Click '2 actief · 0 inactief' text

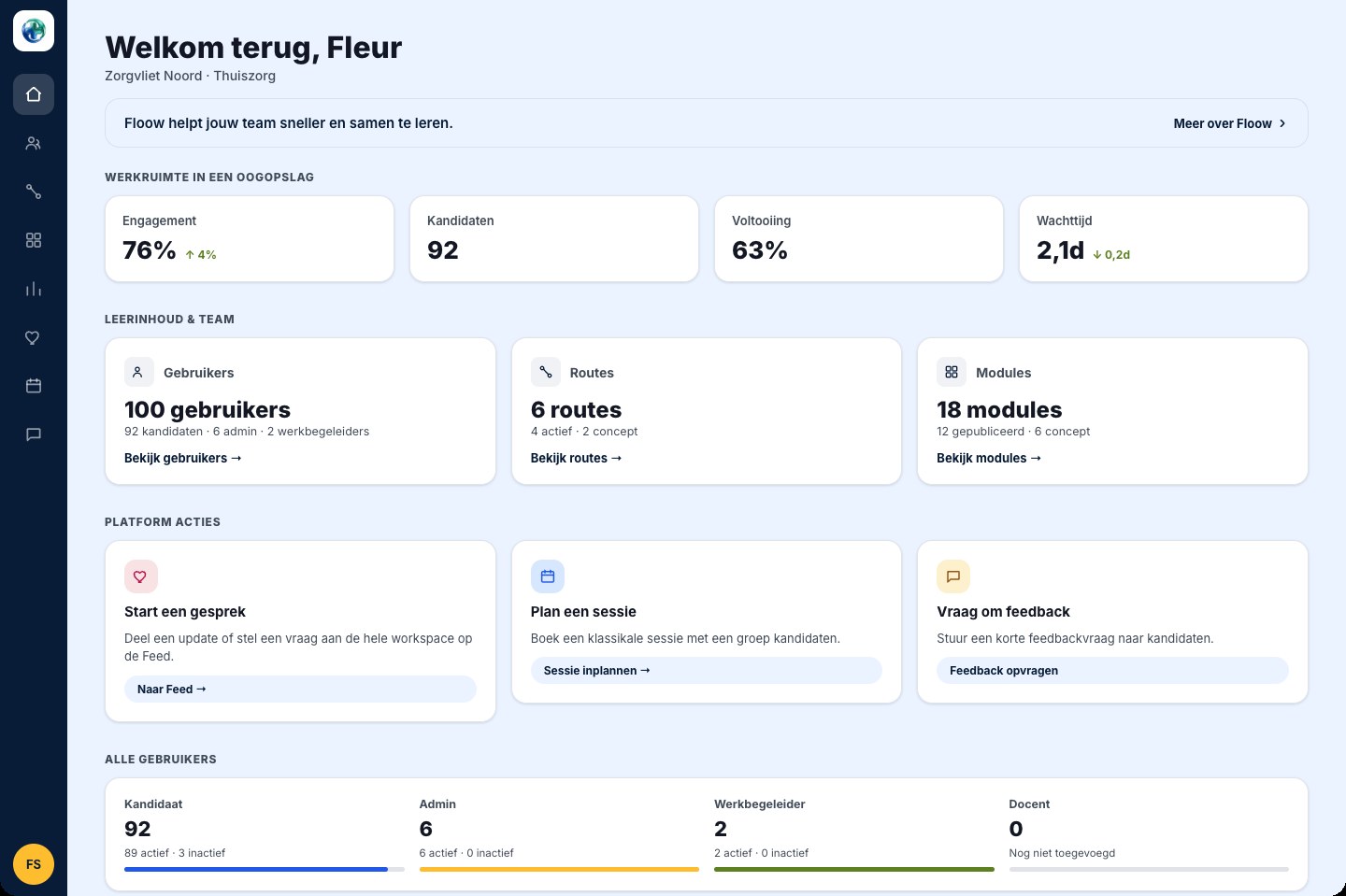tap(761, 853)
